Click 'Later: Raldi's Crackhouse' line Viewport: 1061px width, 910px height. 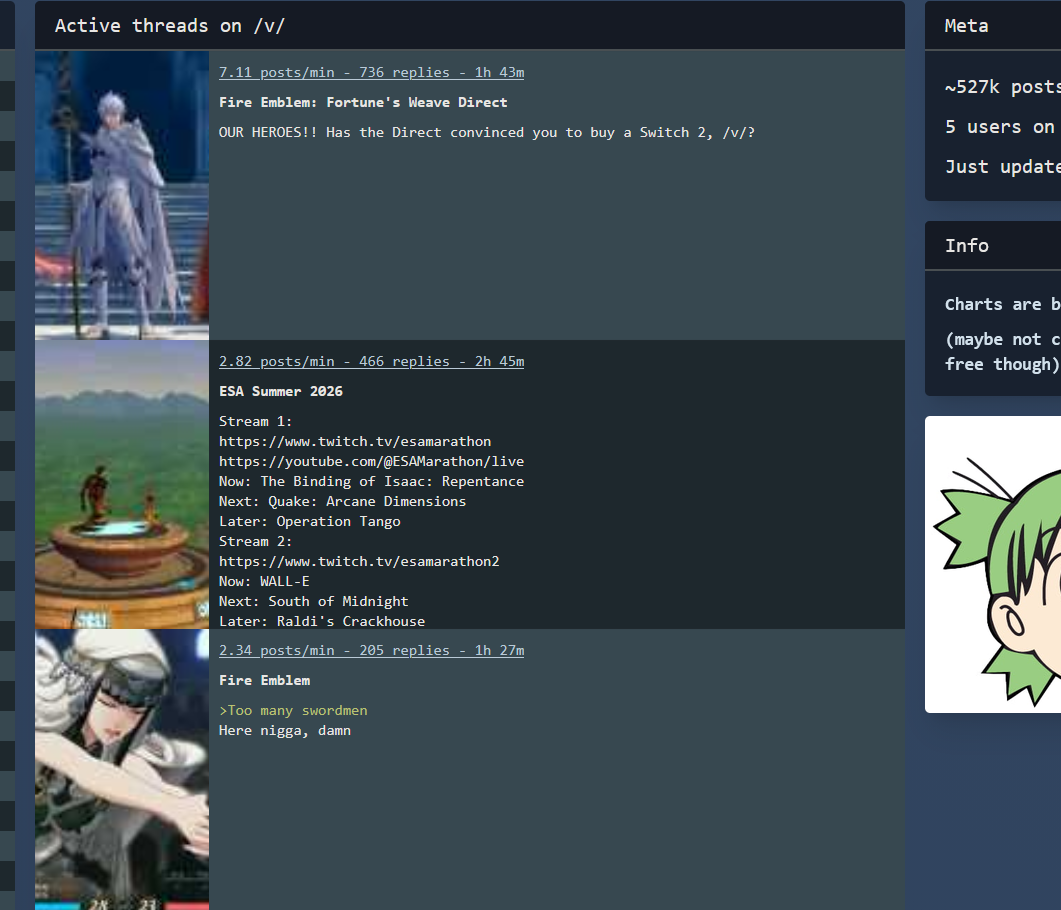[x=322, y=621]
